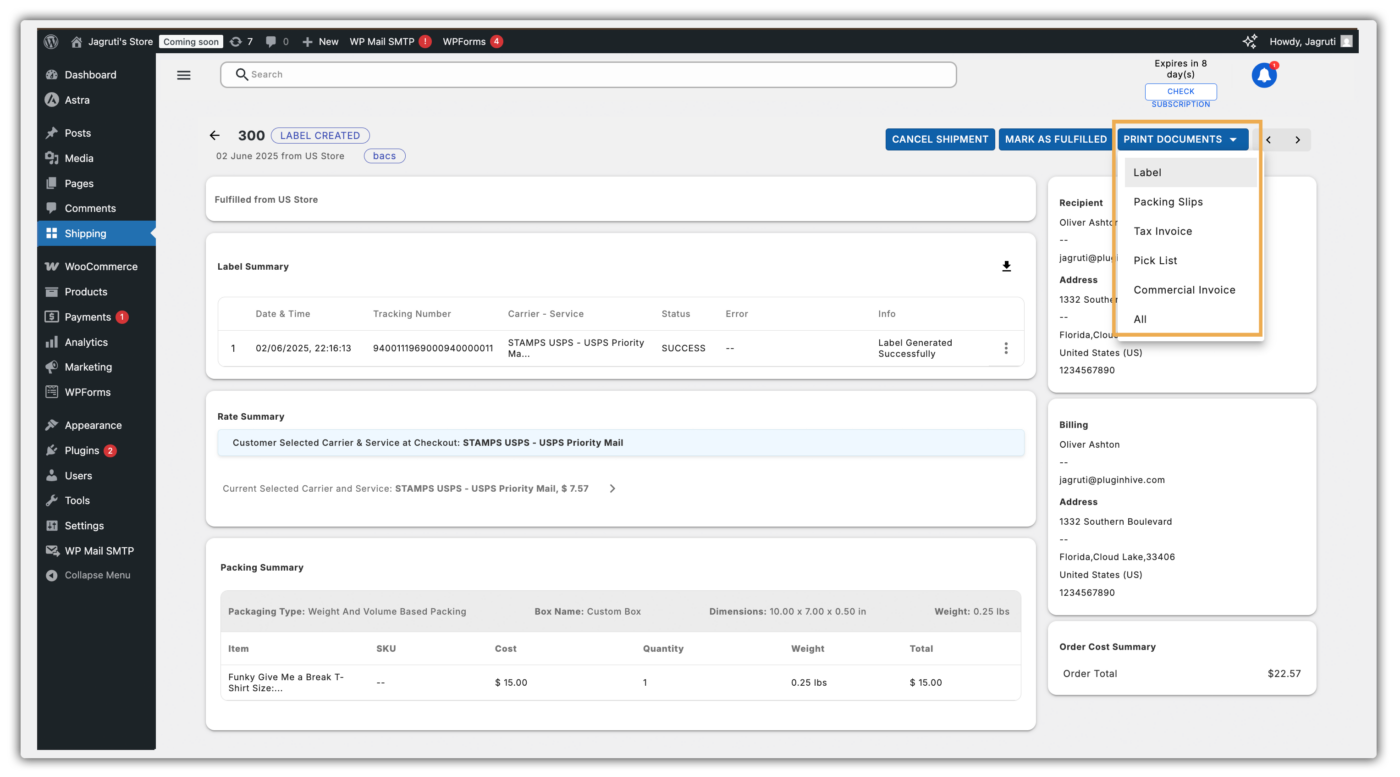Viewport: 1400px width, 777px height.
Task: Click the updates icon showing 7
Action: pos(236,42)
